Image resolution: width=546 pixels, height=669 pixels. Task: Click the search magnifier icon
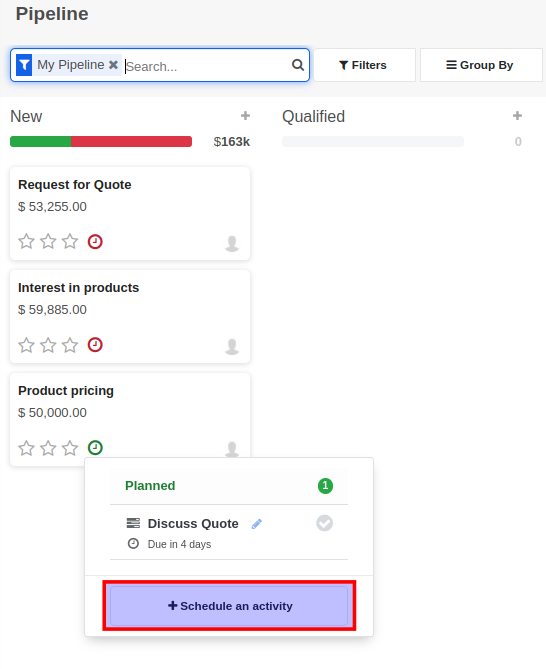click(298, 65)
